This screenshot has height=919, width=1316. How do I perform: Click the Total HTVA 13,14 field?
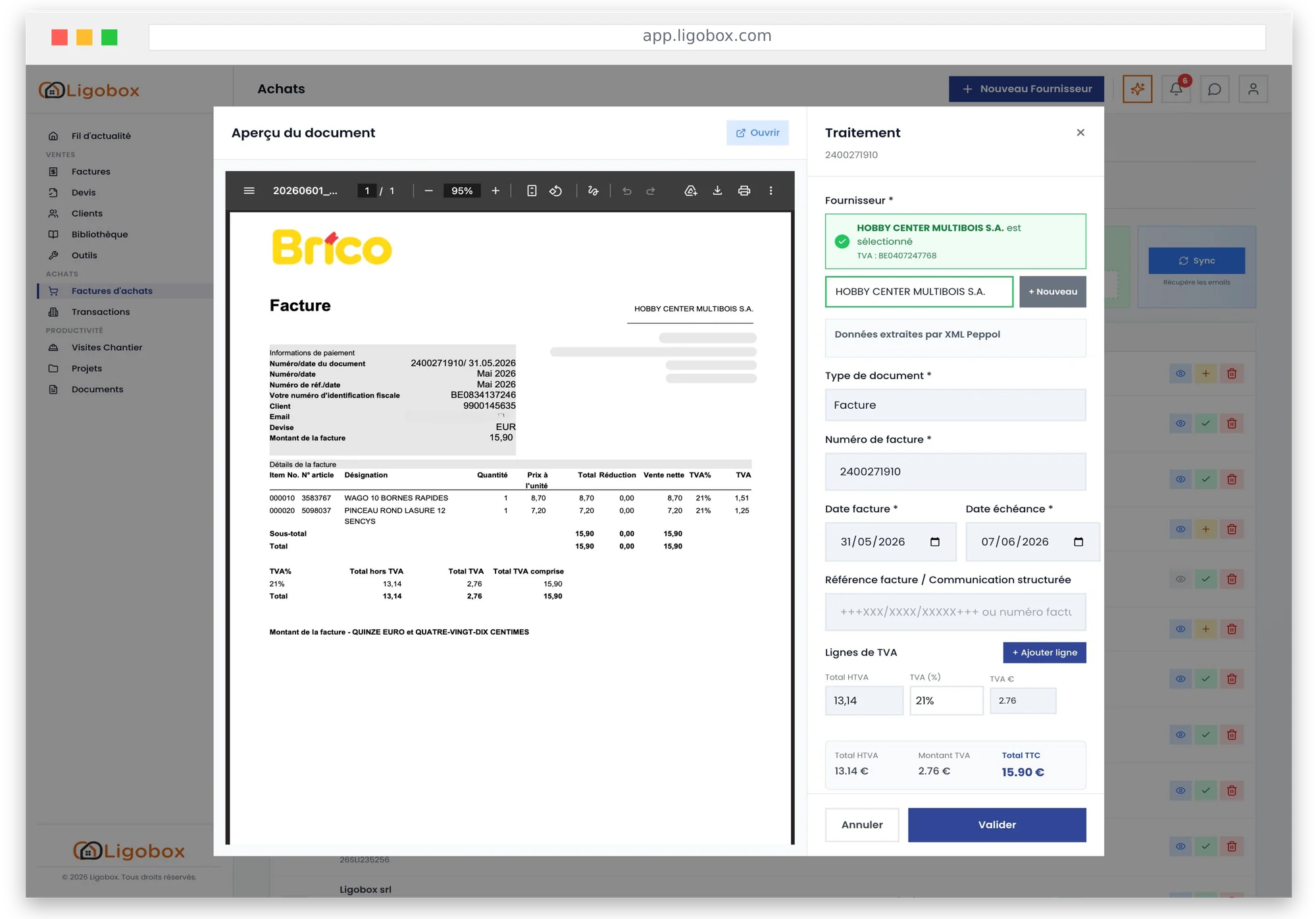tap(864, 700)
